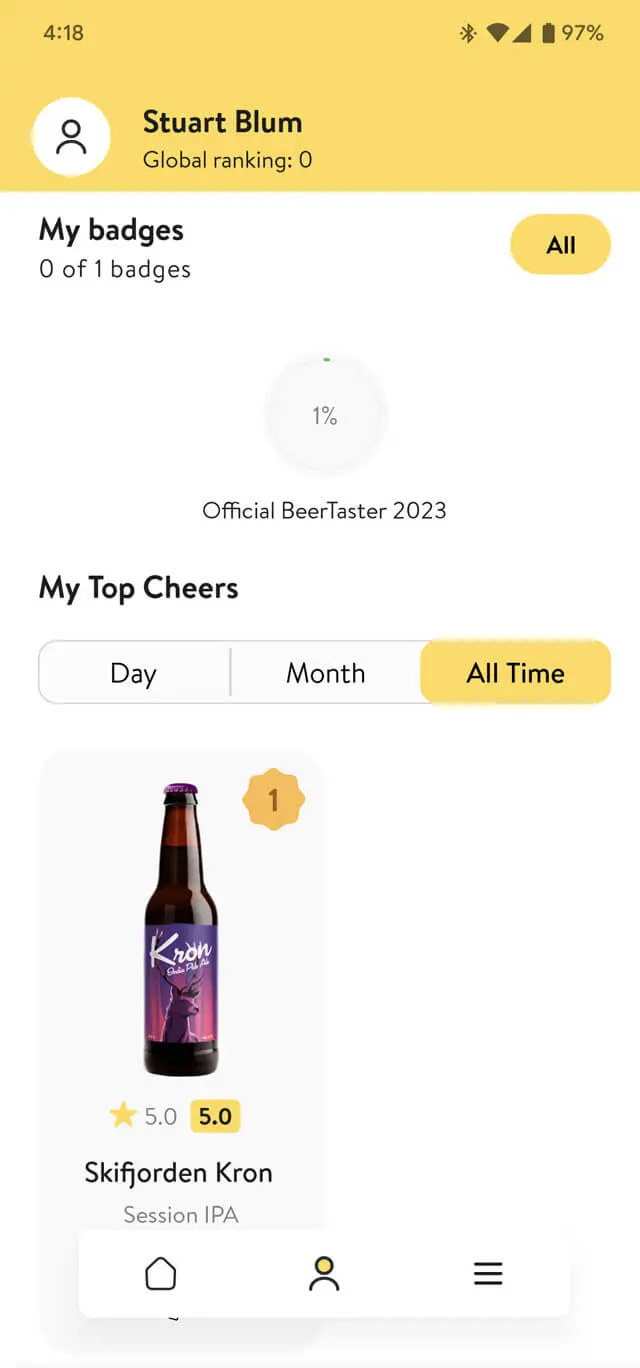Select the Profile icon in bottom navigation
The height and width of the screenshot is (1368, 640).
[x=323, y=1273]
